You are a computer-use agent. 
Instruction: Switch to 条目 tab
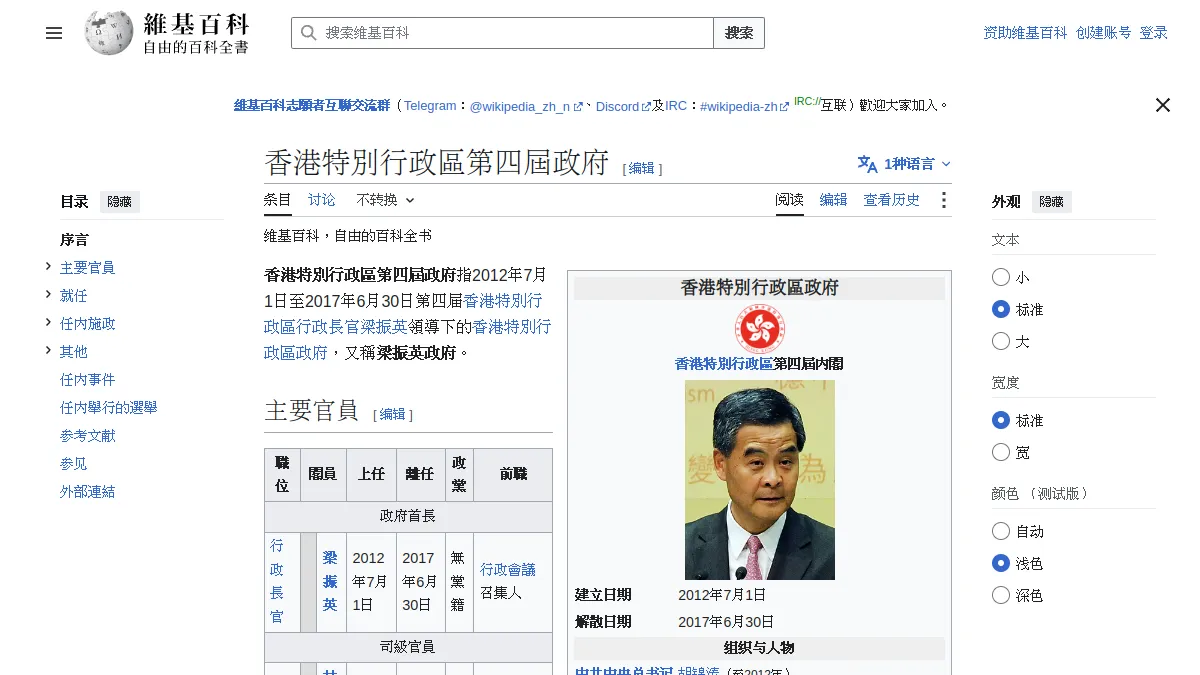(x=278, y=200)
